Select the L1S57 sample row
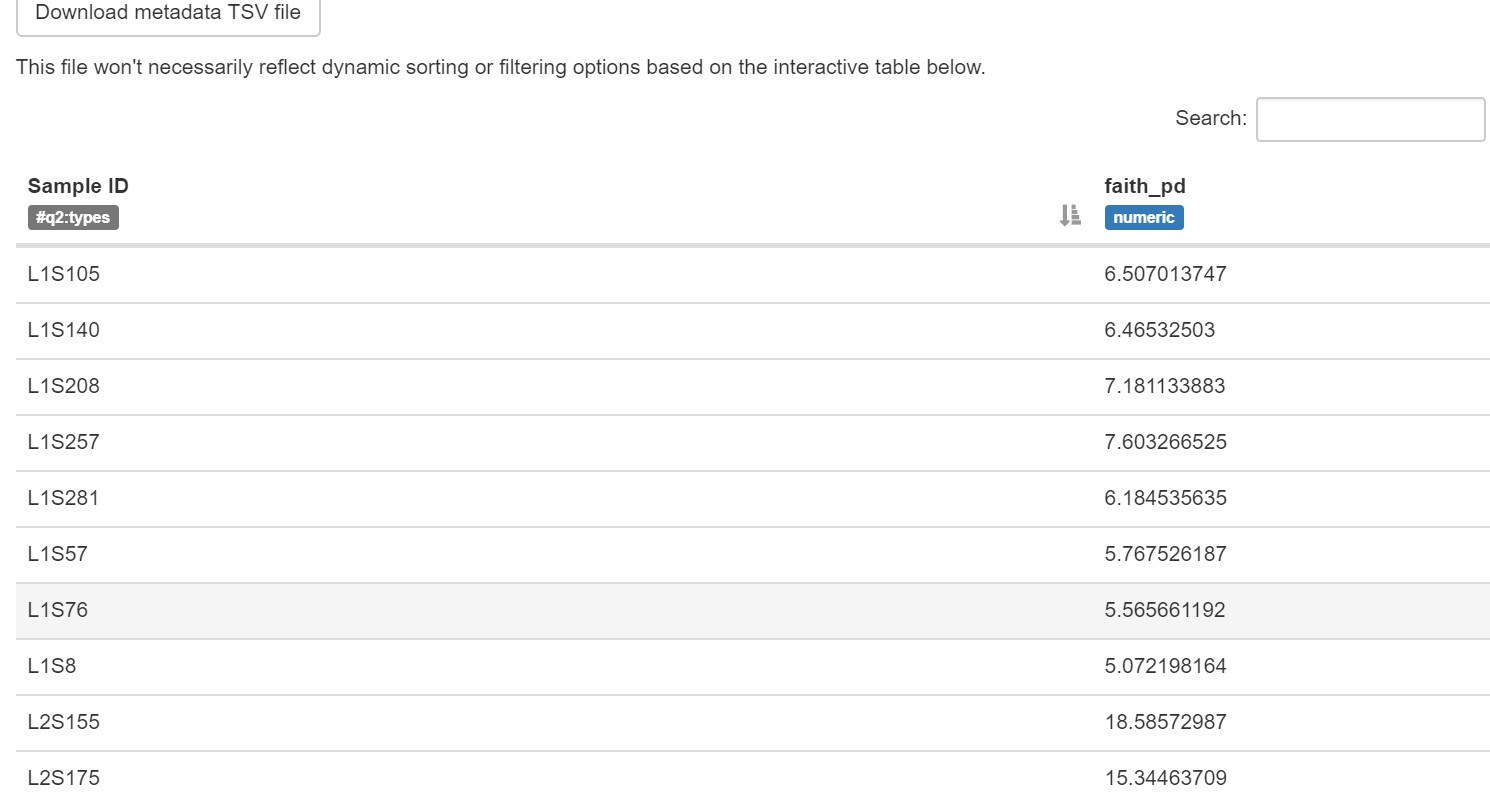This screenshot has height=805, width=1490. tap(752, 555)
